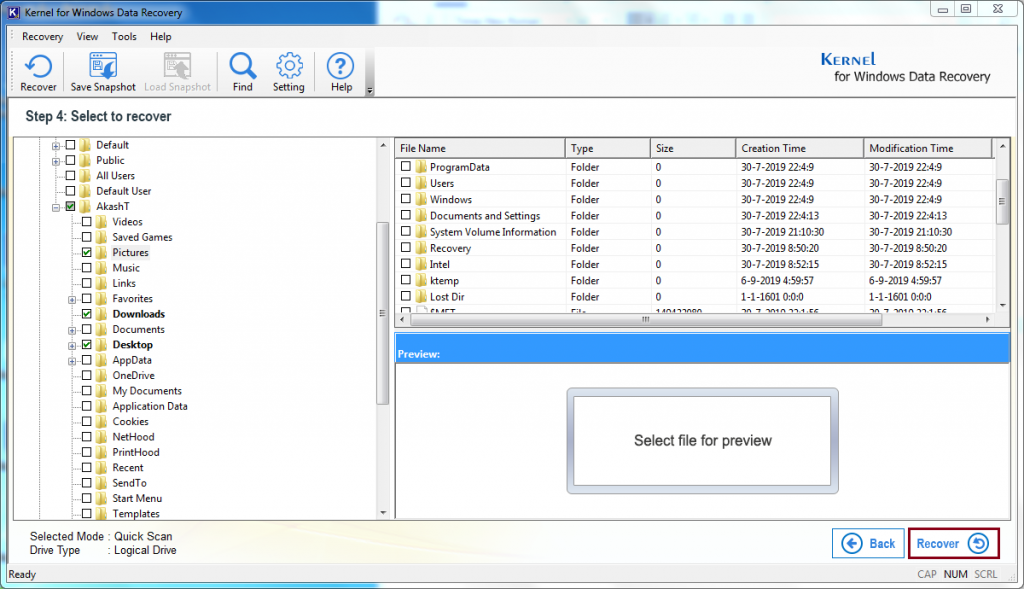The image size is (1024, 589).
Task: Open the Tools menu
Action: pos(124,36)
